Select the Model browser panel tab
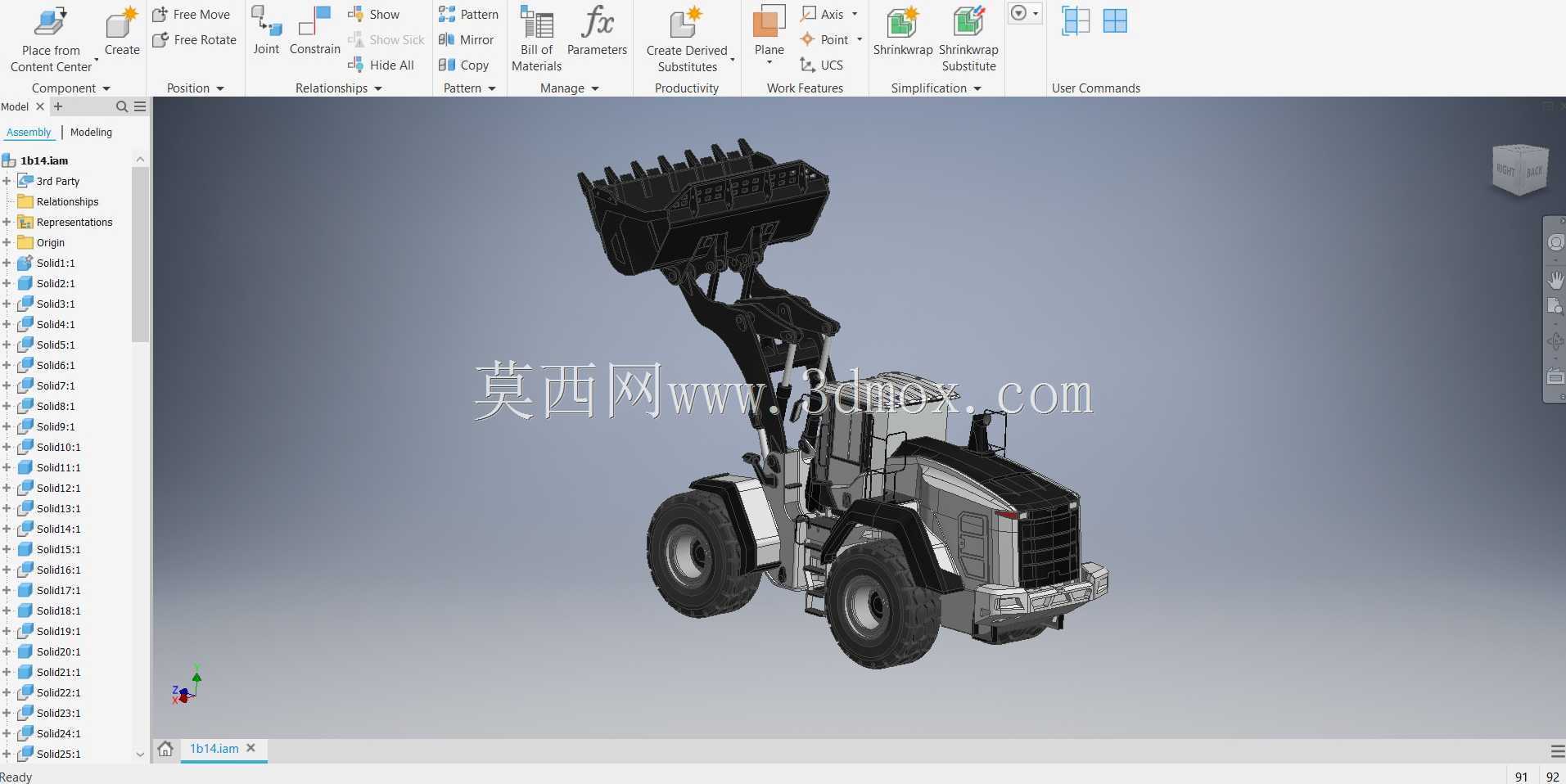 tap(15, 106)
